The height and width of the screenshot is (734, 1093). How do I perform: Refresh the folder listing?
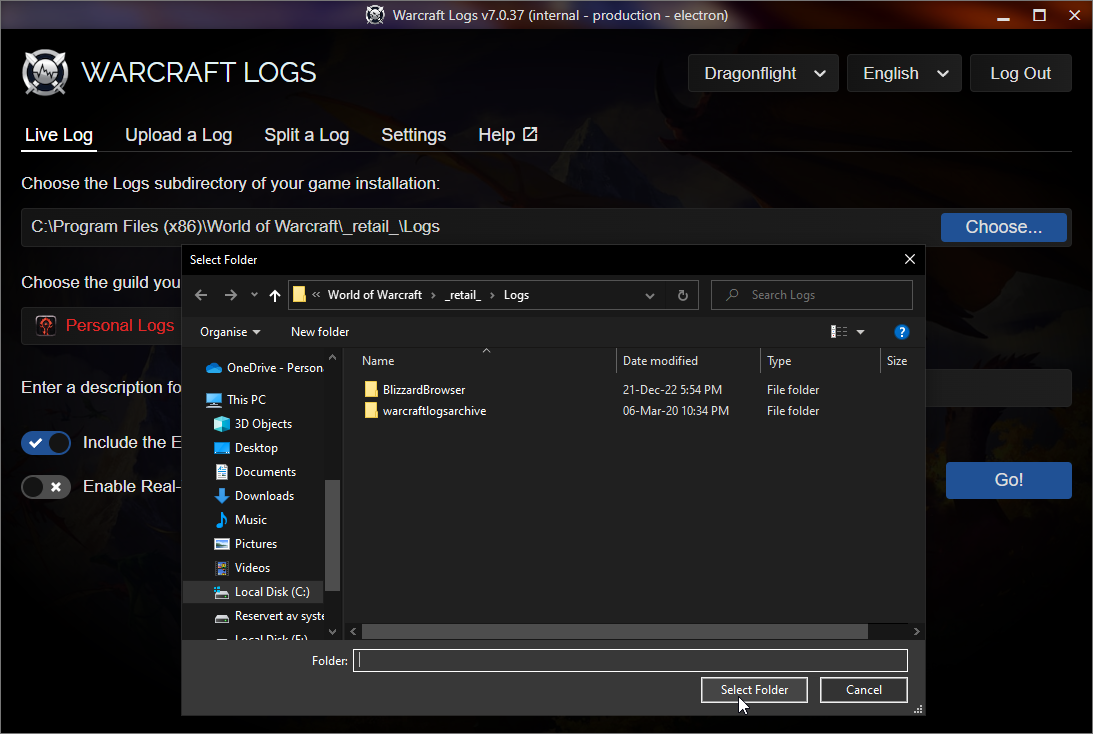point(682,295)
